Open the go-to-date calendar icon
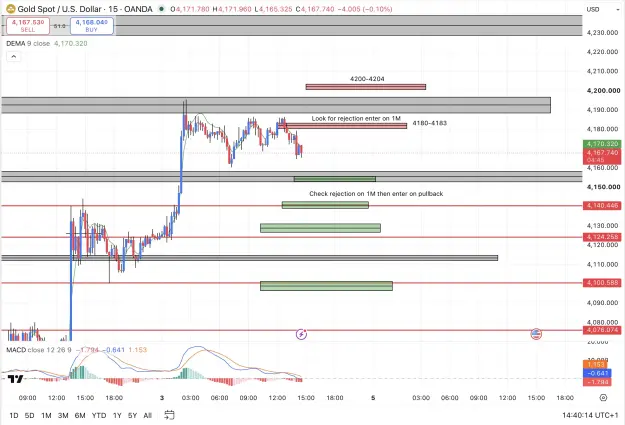625x425 pixels. [169, 415]
